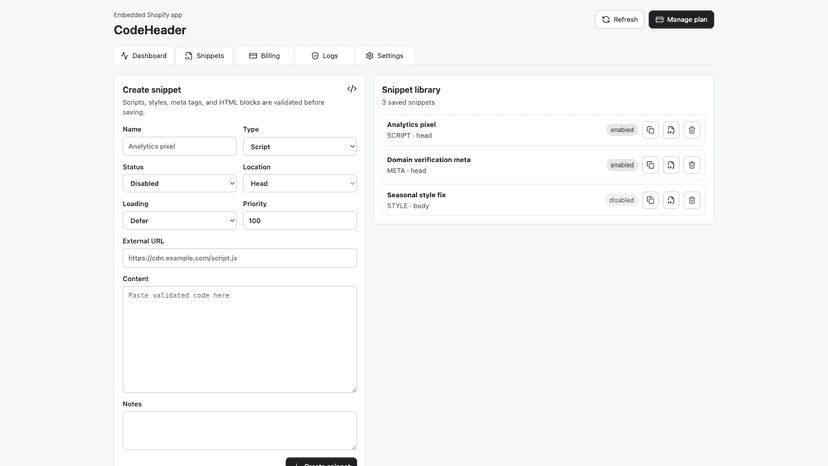Switch to the Dashboard tab
Image resolution: width=828 pixels, height=466 pixels.
pyautogui.click(x=144, y=55)
